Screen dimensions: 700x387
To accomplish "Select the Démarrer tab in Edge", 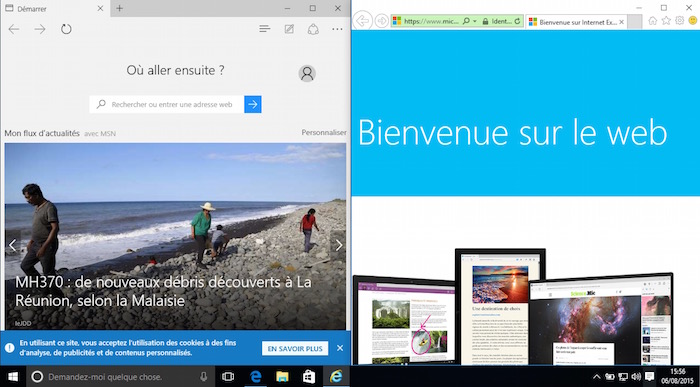I will [55, 8].
